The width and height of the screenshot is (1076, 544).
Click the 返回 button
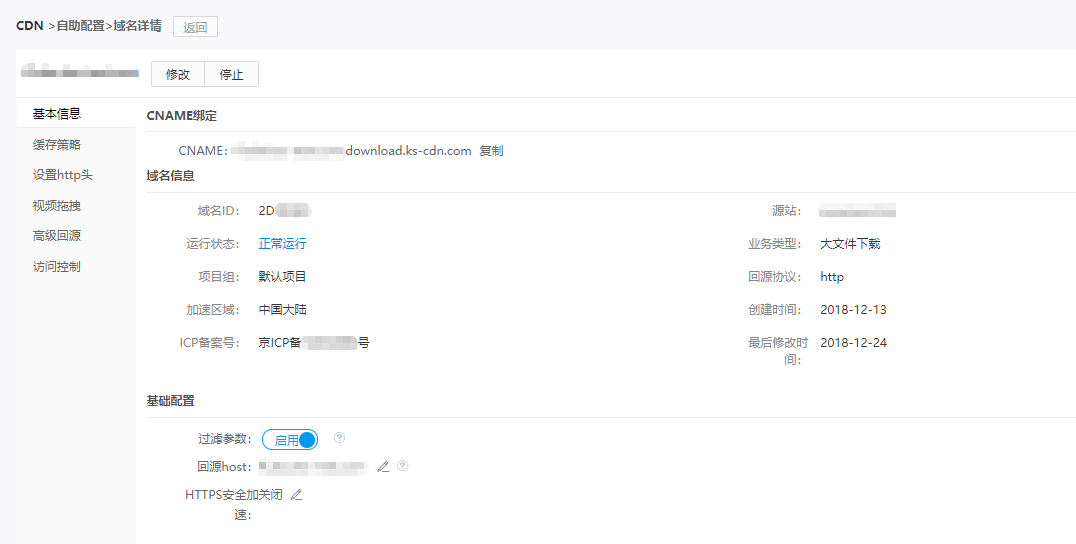[195, 27]
